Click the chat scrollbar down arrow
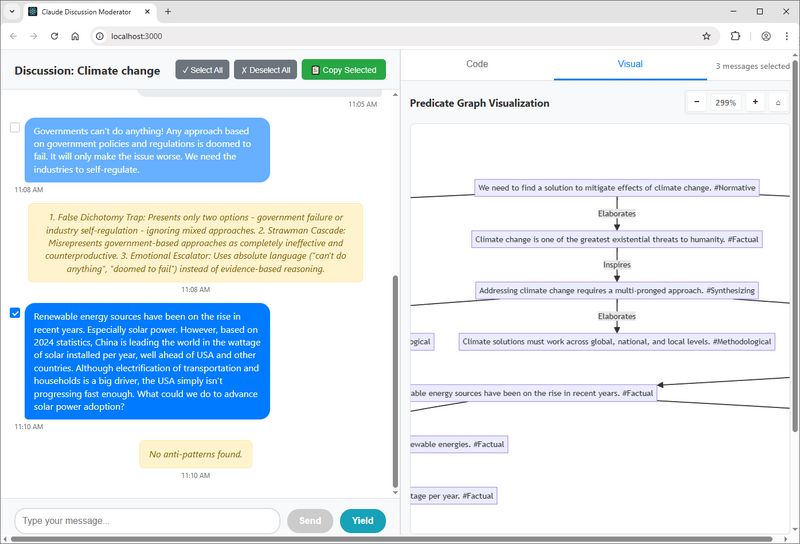The width and height of the screenshot is (800, 544). tap(395, 492)
